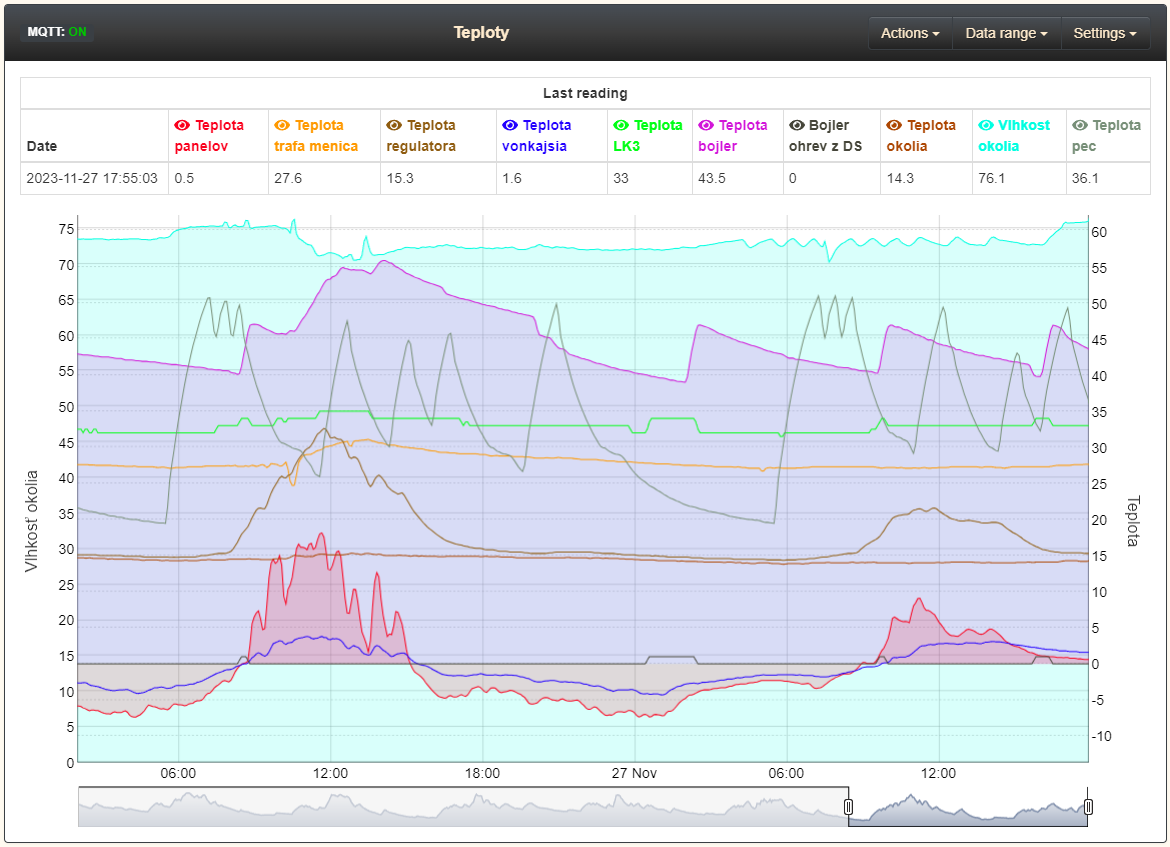Click the brown eye icon for Teplota regulatora
The image size is (1170, 847).
394,126
